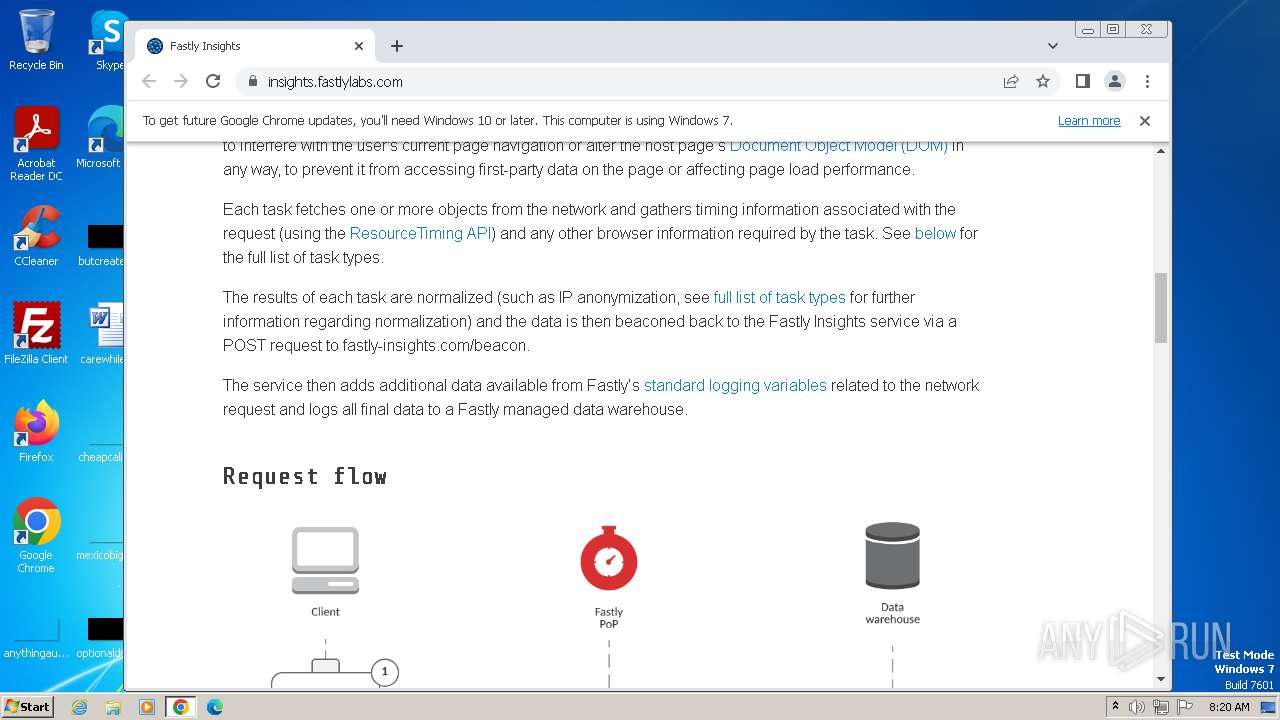
Task: Show hidden system tray icons
Action: pyautogui.click(x=1115, y=707)
